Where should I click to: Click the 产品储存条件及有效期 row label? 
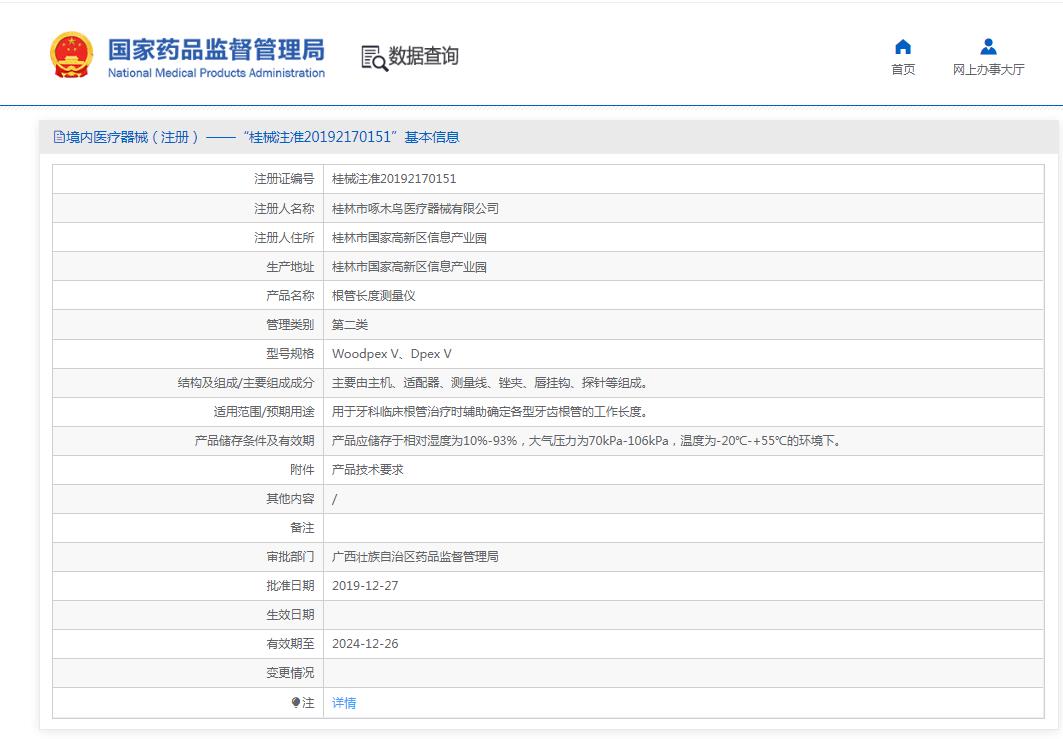click(x=254, y=441)
